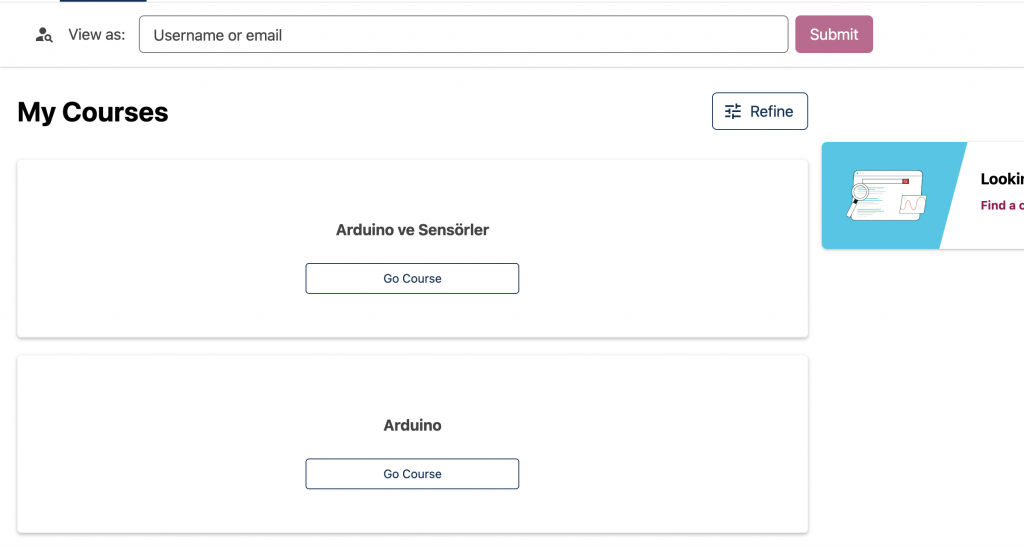1024x547 pixels.
Task: Click the My Courses heading
Action: 93,112
